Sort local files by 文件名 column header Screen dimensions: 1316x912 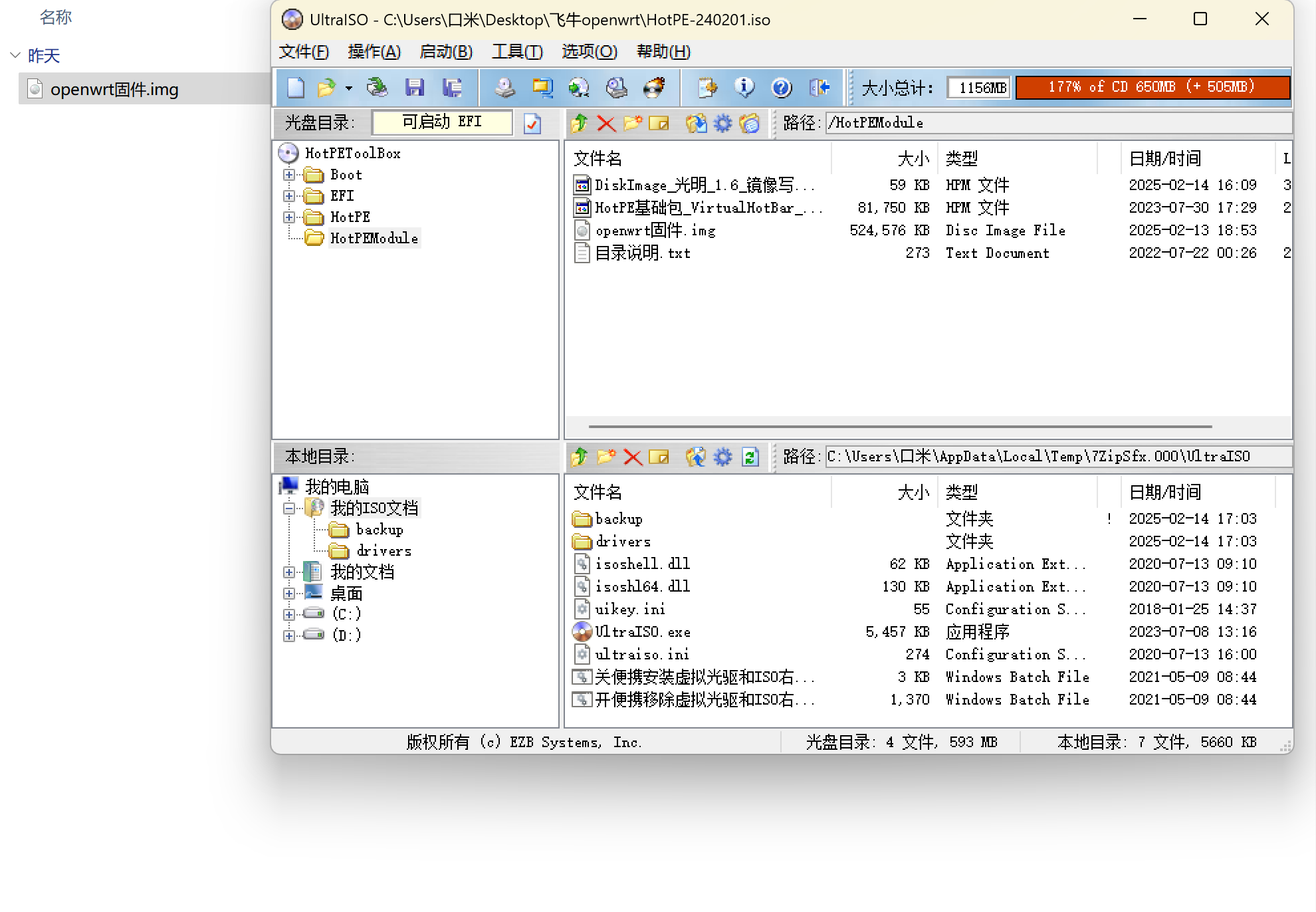click(x=698, y=493)
